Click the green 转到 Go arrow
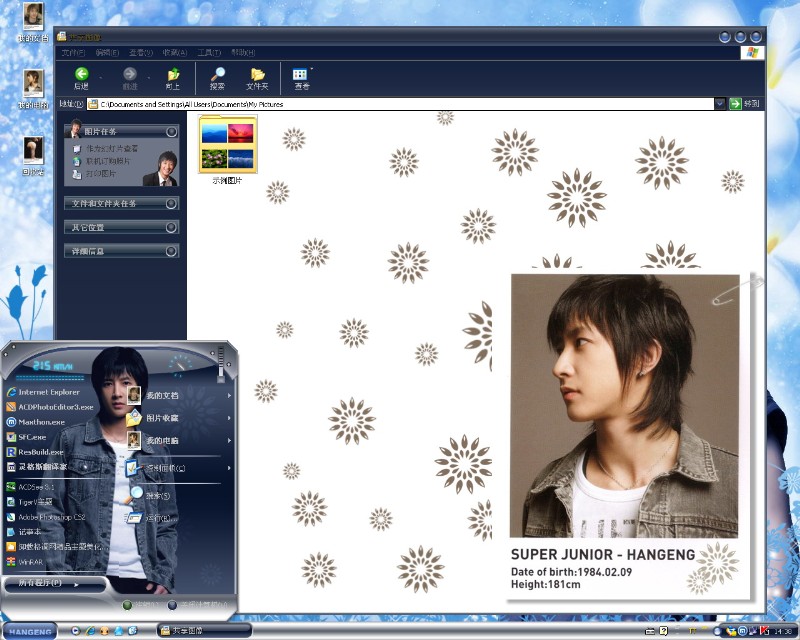This screenshot has width=800, height=640. pos(735,104)
